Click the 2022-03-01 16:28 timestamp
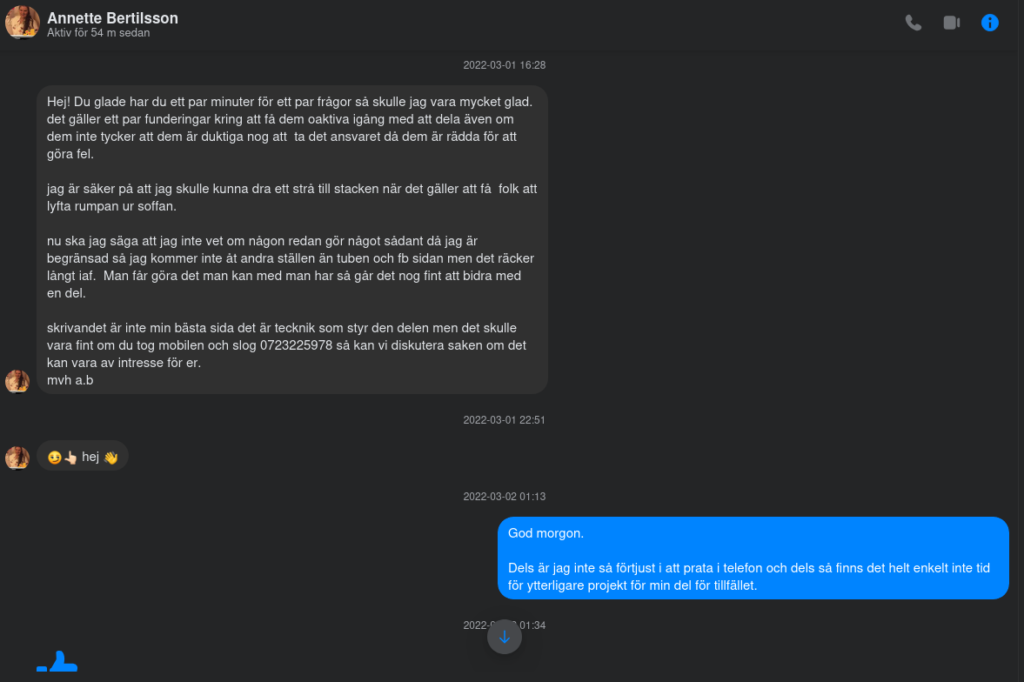The image size is (1024, 682). (504, 65)
